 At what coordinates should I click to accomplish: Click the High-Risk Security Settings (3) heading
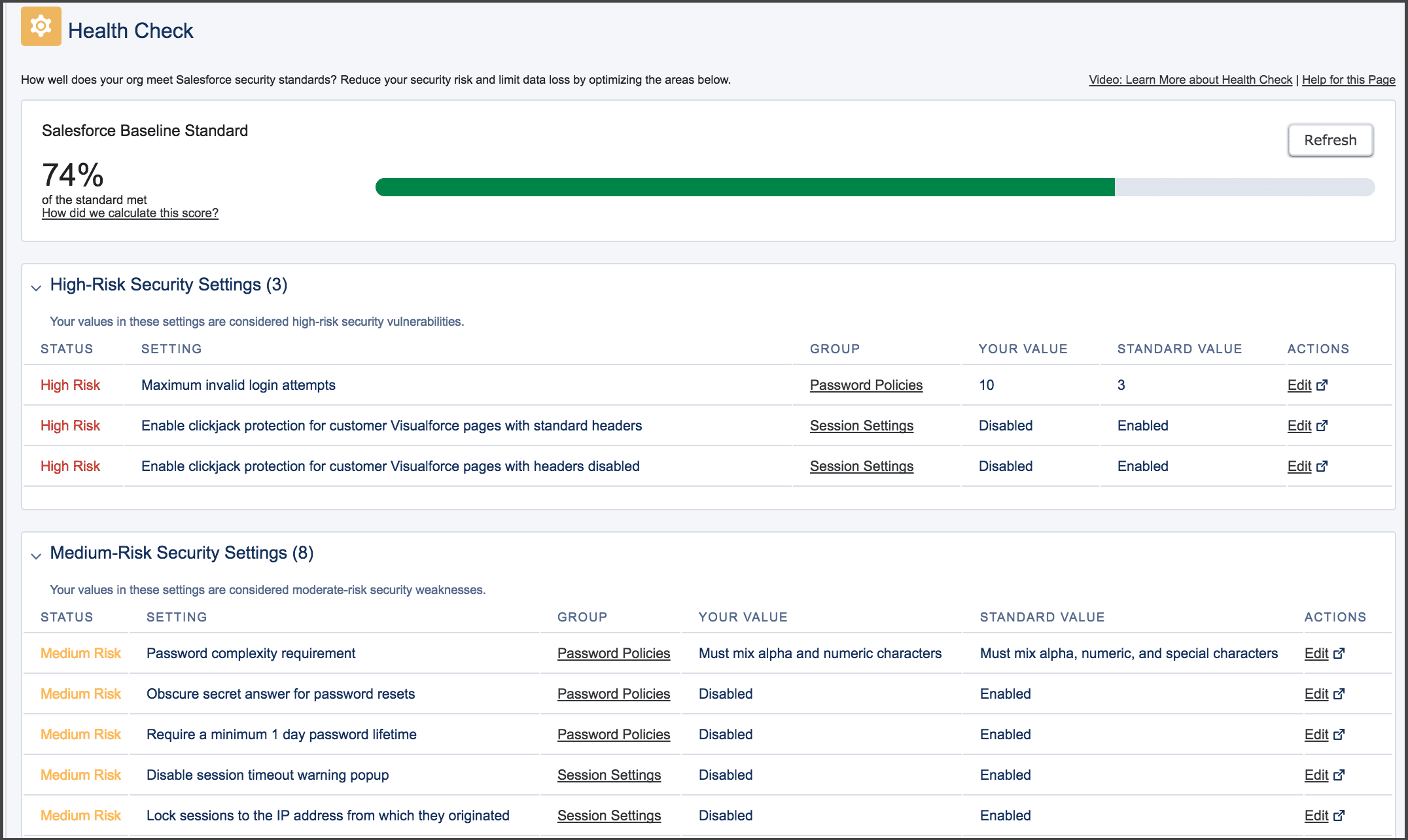click(x=169, y=285)
